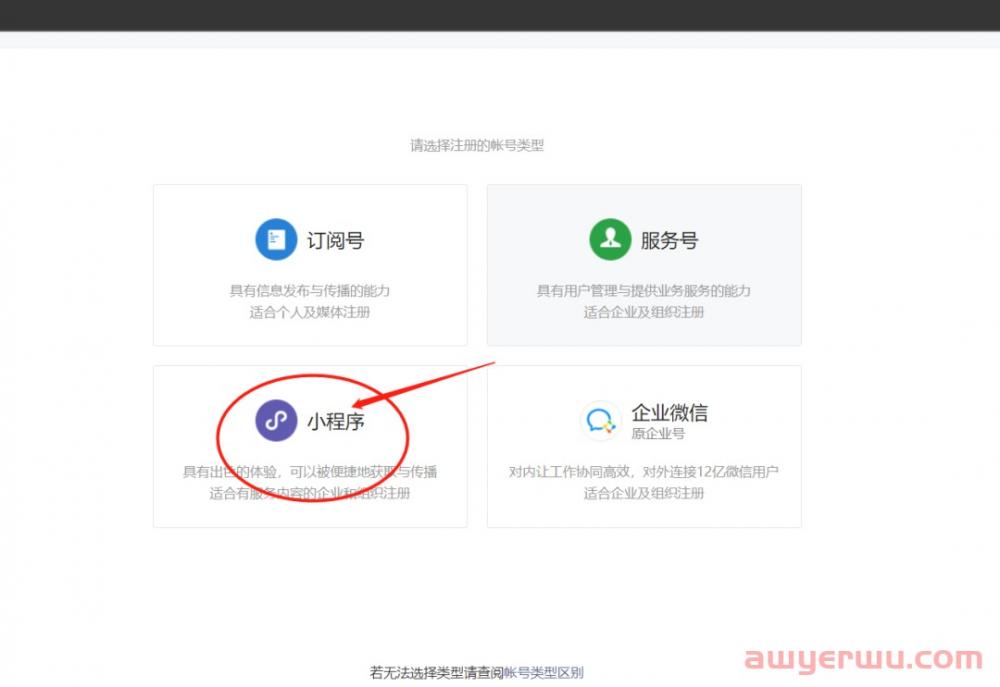Click 适合企业及组织注册 under 服务号
Image resolution: width=1000 pixels, height=687 pixels.
click(x=643, y=312)
